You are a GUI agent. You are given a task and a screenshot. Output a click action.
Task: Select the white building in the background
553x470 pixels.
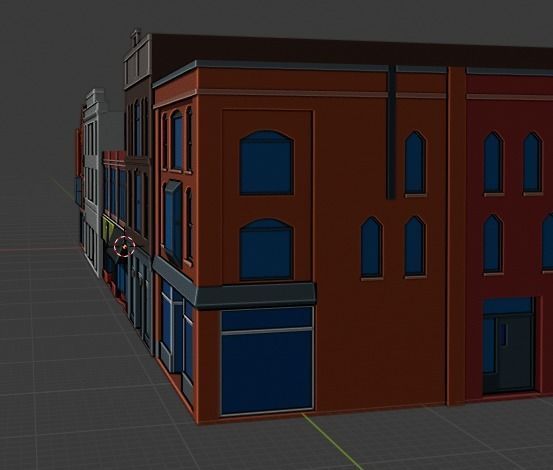click(92, 182)
